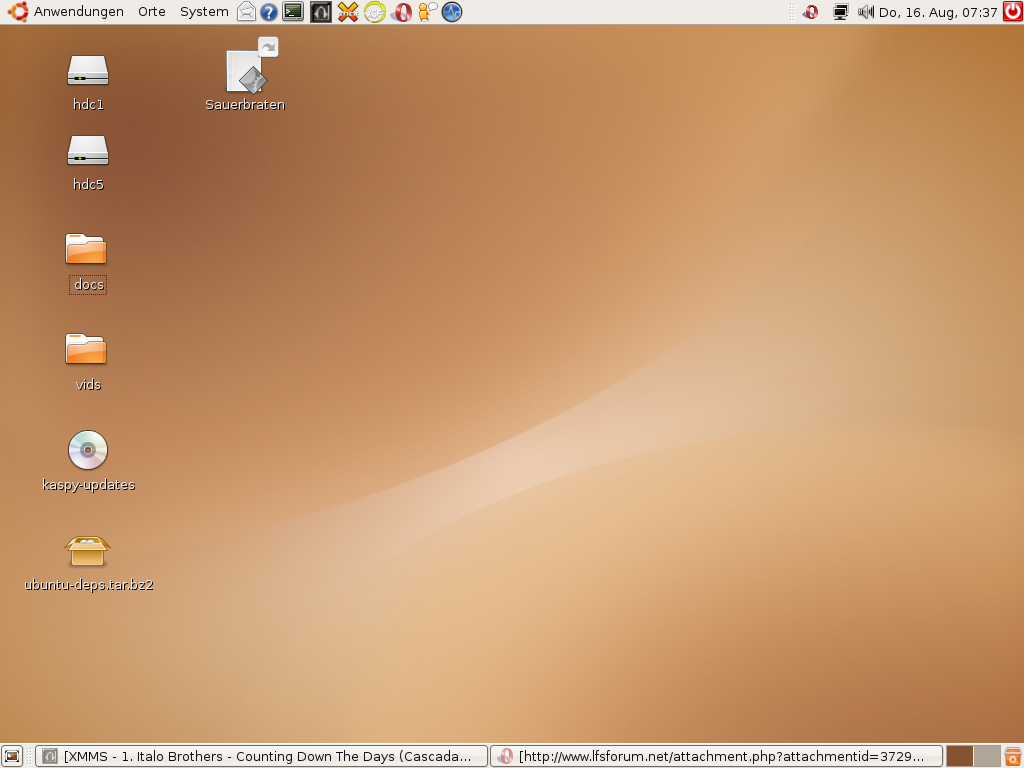Viewport: 1024px width, 768px height.
Task: Open the Anwendungen menu
Action: 78,12
